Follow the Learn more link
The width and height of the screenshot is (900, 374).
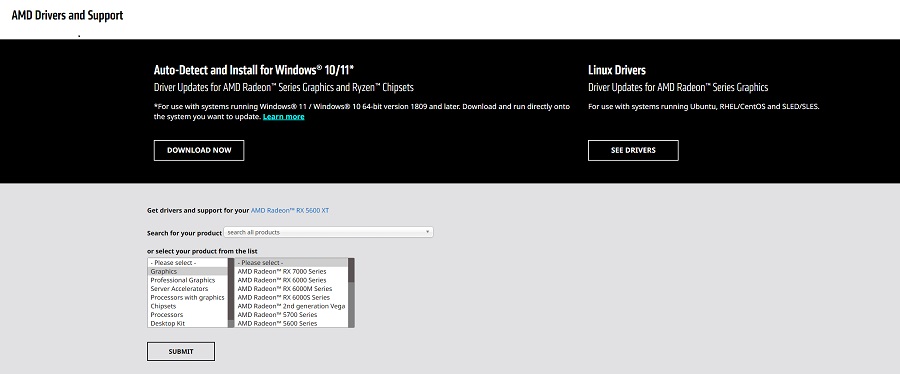pos(284,116)
